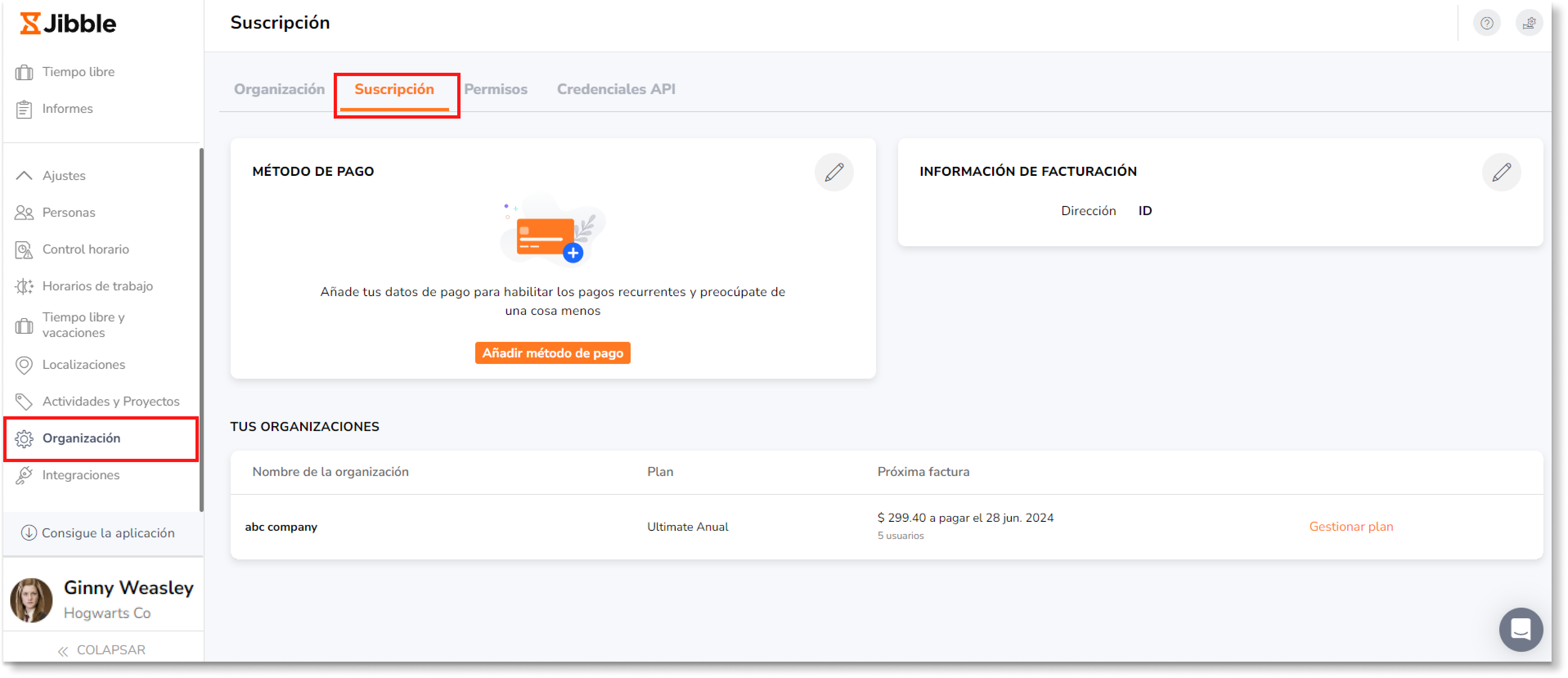The height and width of the screenshot is (678, 1568).
Task: Open the Credenciales API tab
Action: [x=616, y=89]
